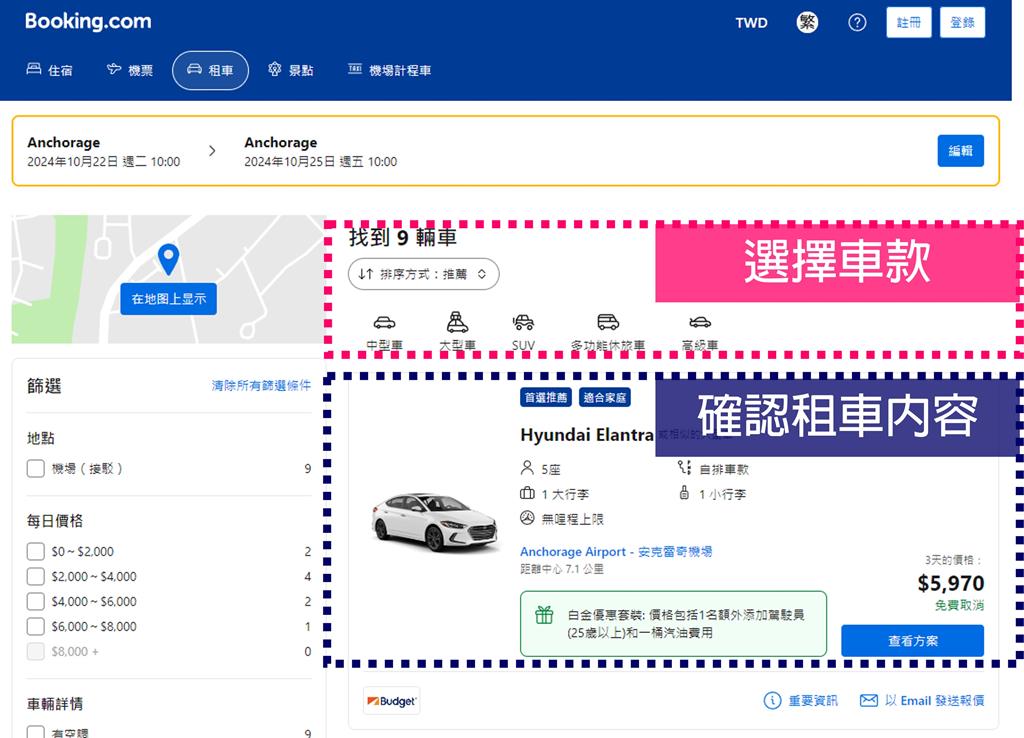Click the $5,970 price text

click(x=950, y=583)
